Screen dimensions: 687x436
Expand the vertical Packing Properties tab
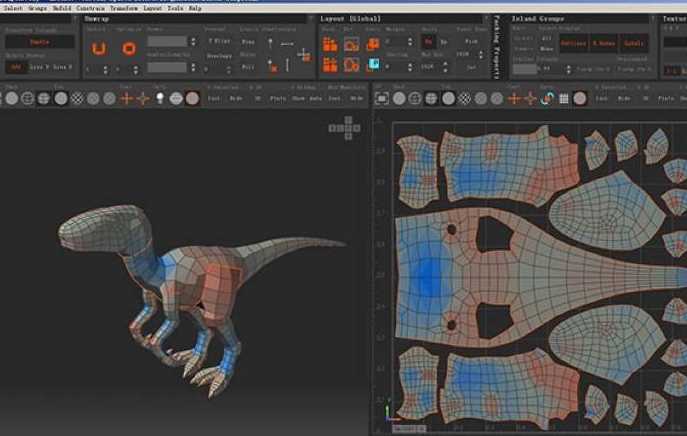pyautogui.click(x=497, y=47)
